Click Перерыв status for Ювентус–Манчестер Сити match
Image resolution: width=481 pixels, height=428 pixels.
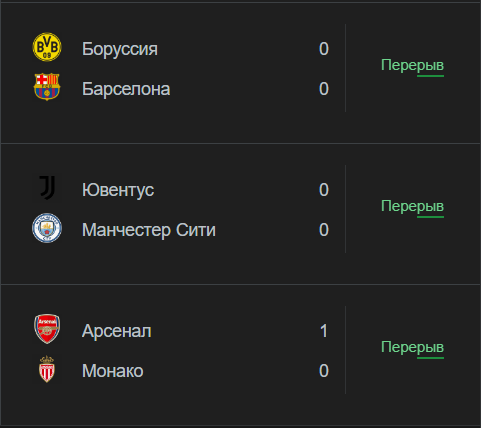[x=412, y=207]
